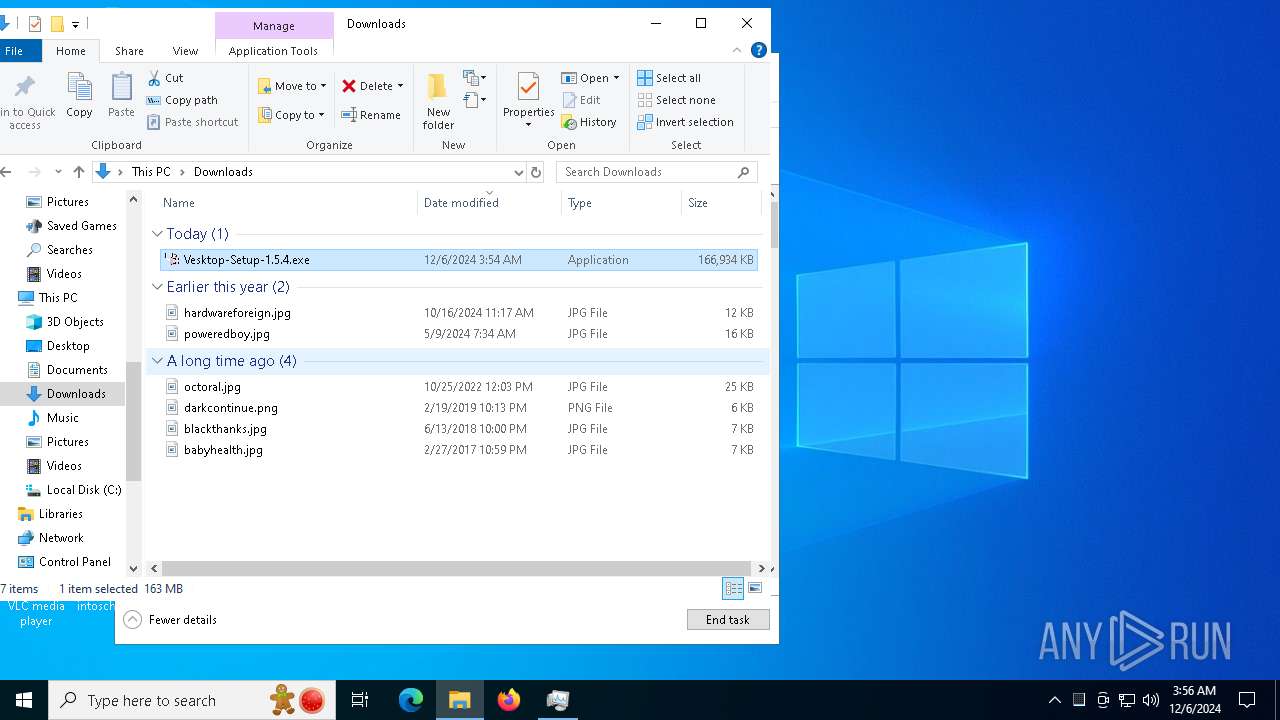Click the taskbar search box
Viewport: 1280px width, 720px height.
(x=194, y=700)
